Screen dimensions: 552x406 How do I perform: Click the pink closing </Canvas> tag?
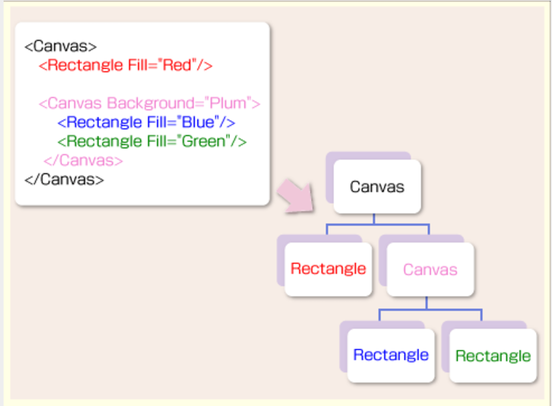point(83,161)
